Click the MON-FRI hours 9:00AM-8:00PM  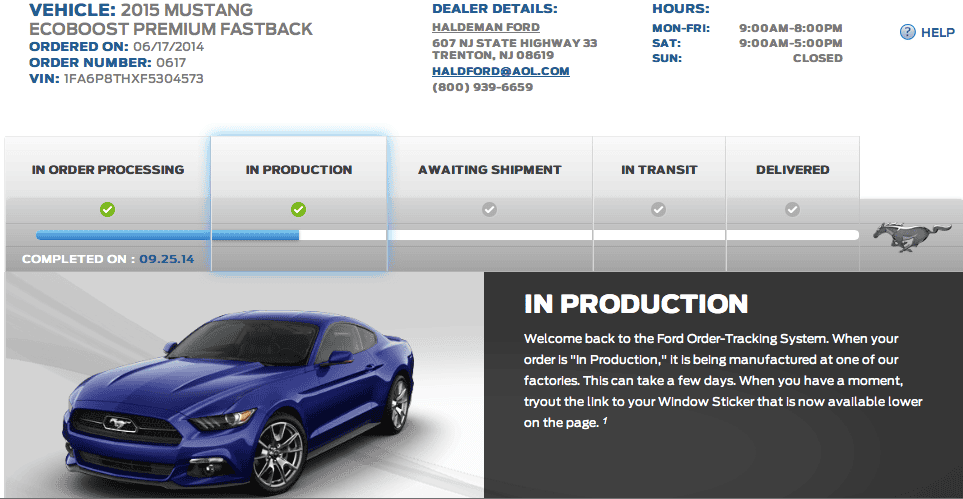click(791, 28)
